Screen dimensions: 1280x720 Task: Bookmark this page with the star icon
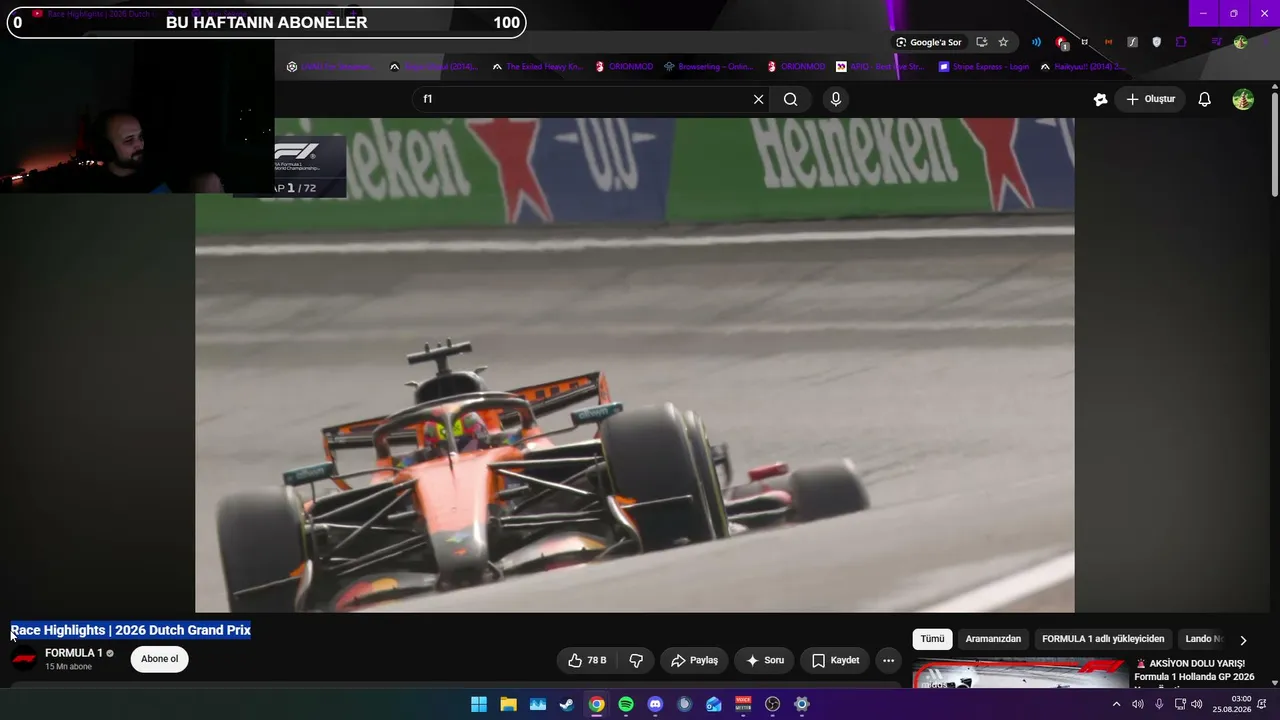[x=1003, y=42]
